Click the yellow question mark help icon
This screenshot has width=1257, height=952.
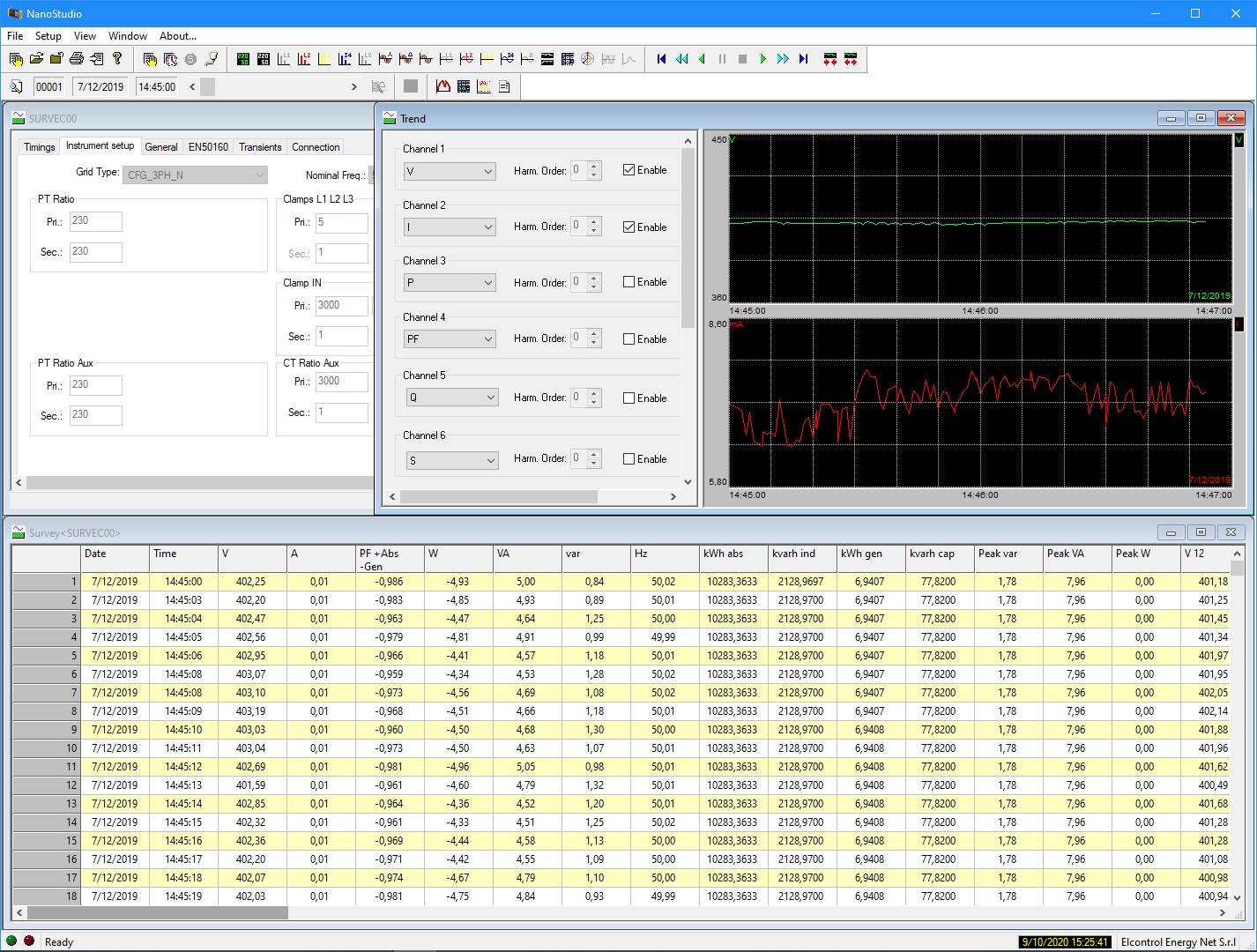coord(117,59)
